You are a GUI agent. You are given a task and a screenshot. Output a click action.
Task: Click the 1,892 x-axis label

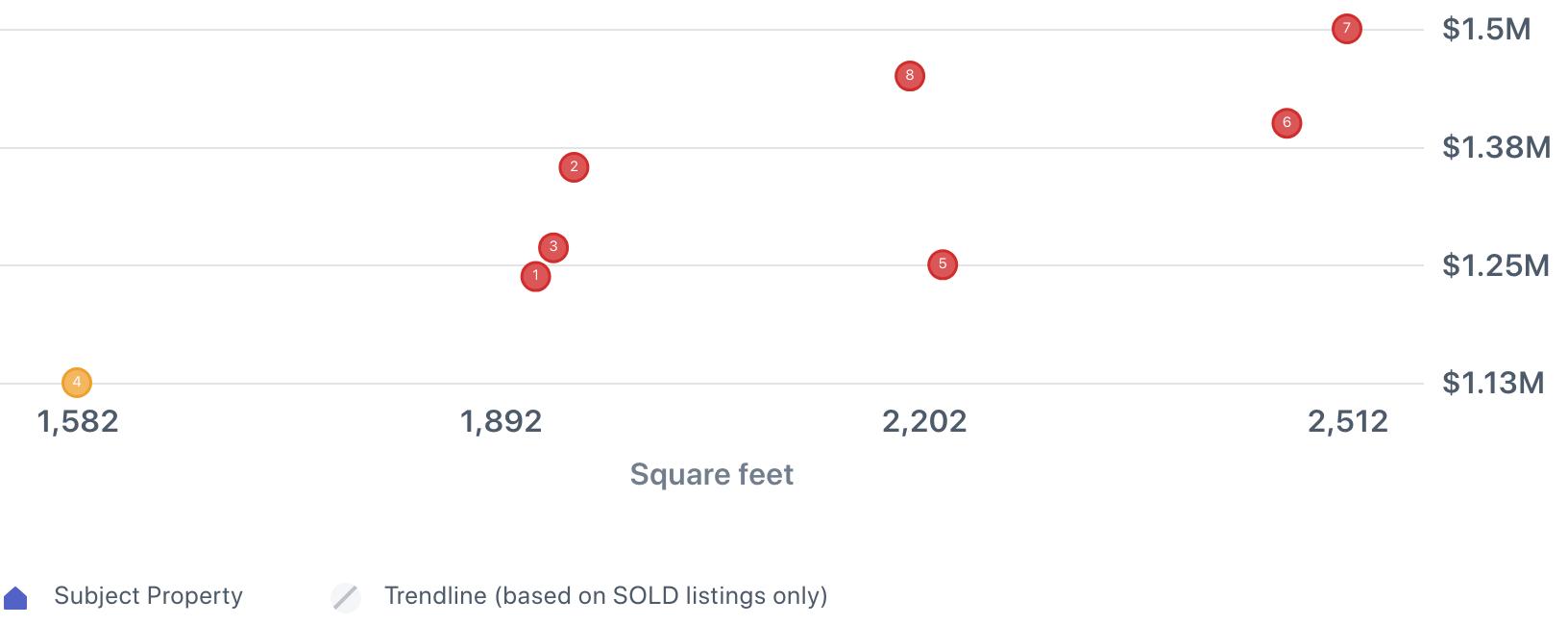point(502,421)
